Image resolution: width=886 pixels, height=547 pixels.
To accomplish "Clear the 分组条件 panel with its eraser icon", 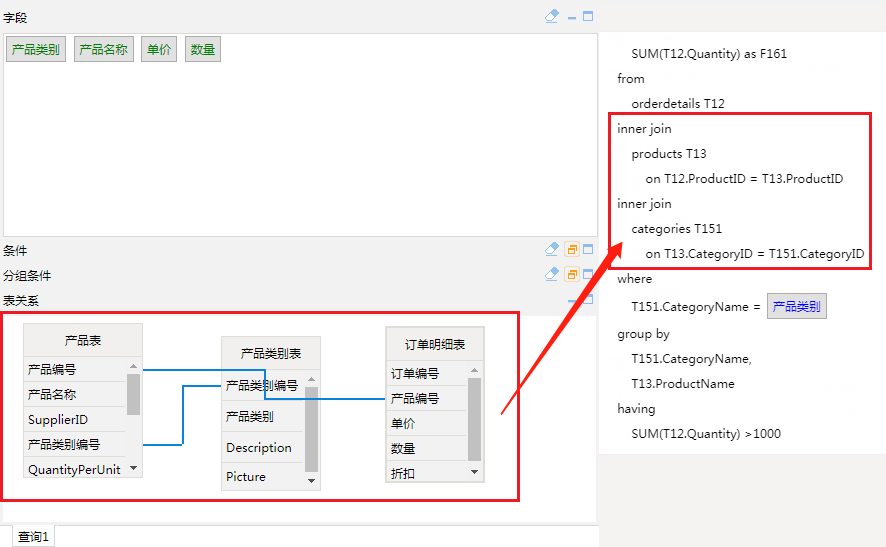I will tap(551, 275).
